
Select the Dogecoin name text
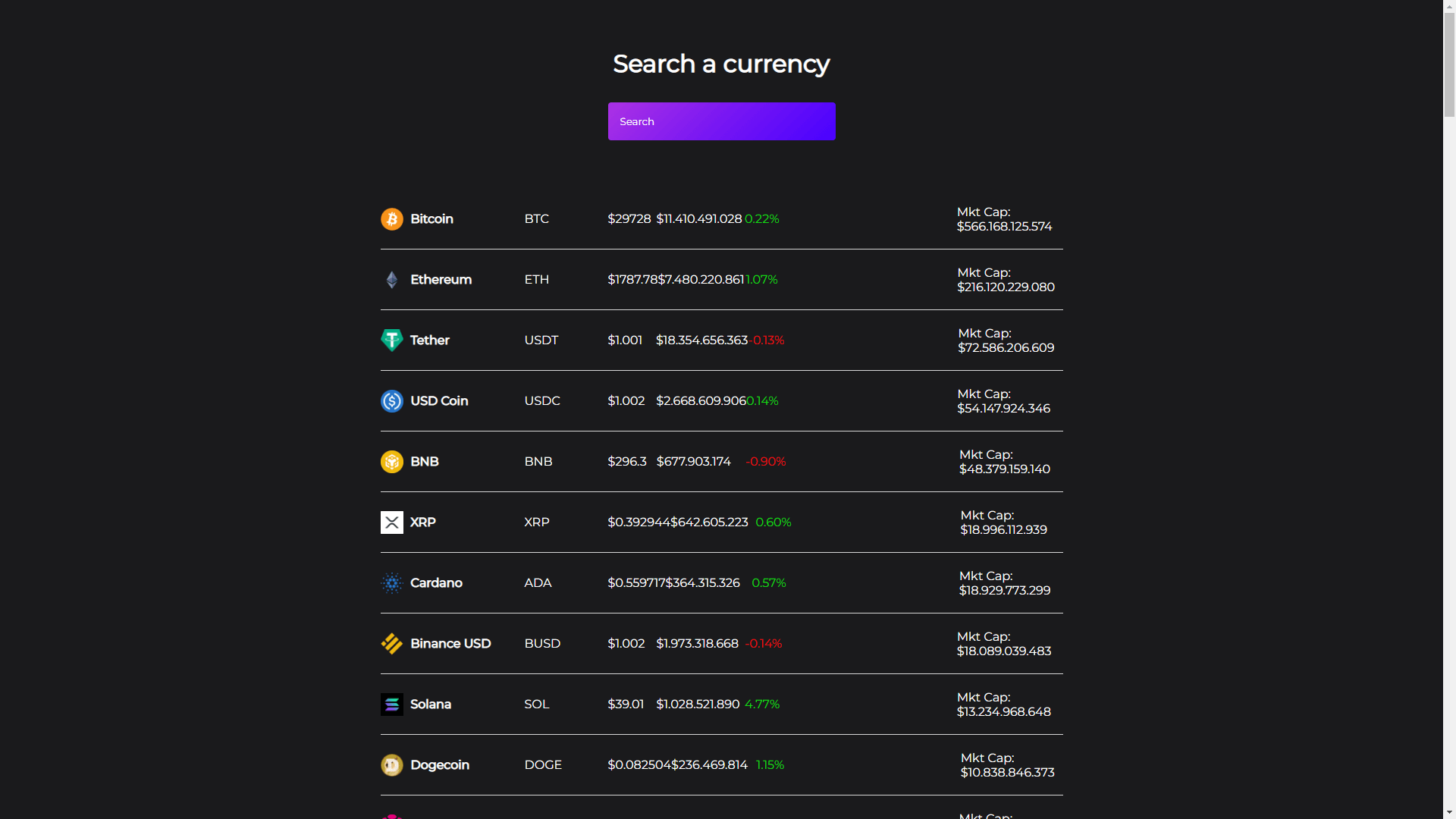tap(439, 765)
